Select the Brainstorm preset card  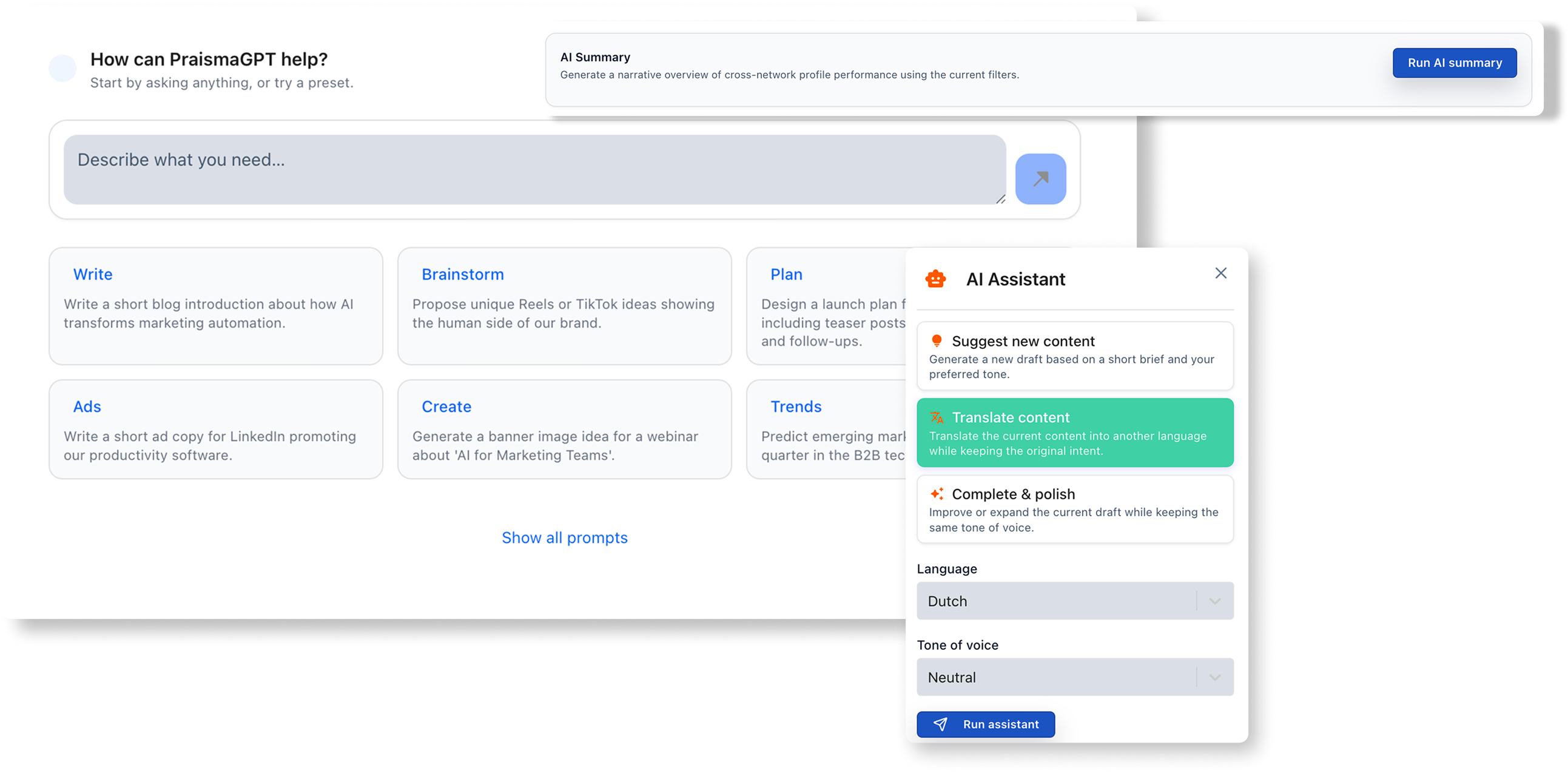click(x=564, y=306)
